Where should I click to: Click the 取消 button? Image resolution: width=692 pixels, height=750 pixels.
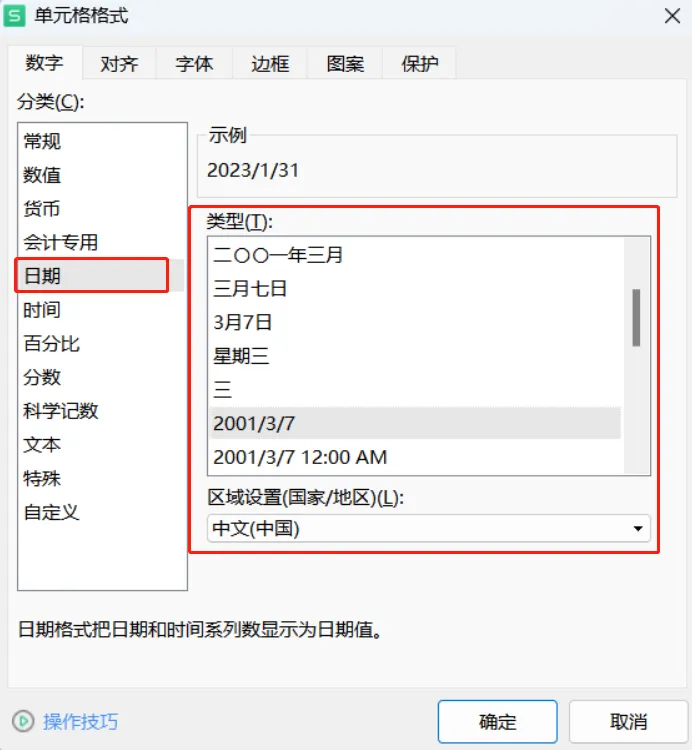point(628,721)
